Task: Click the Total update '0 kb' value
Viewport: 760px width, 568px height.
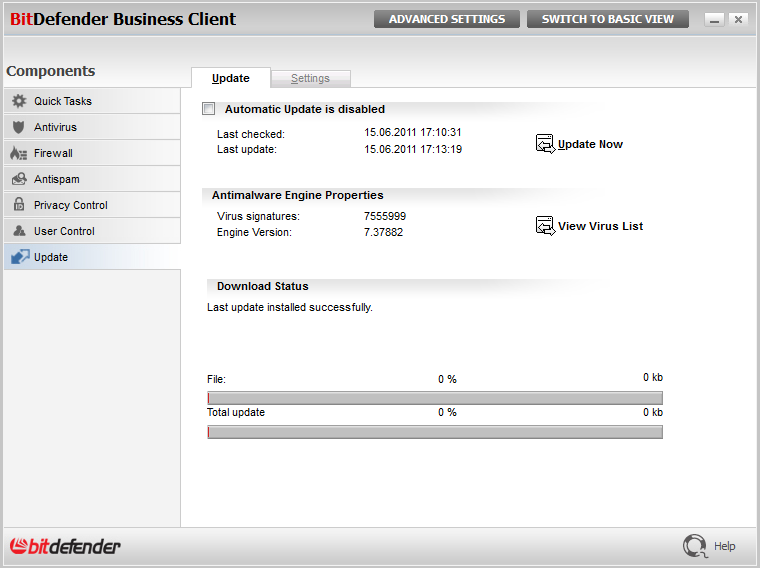Action: 653,412
